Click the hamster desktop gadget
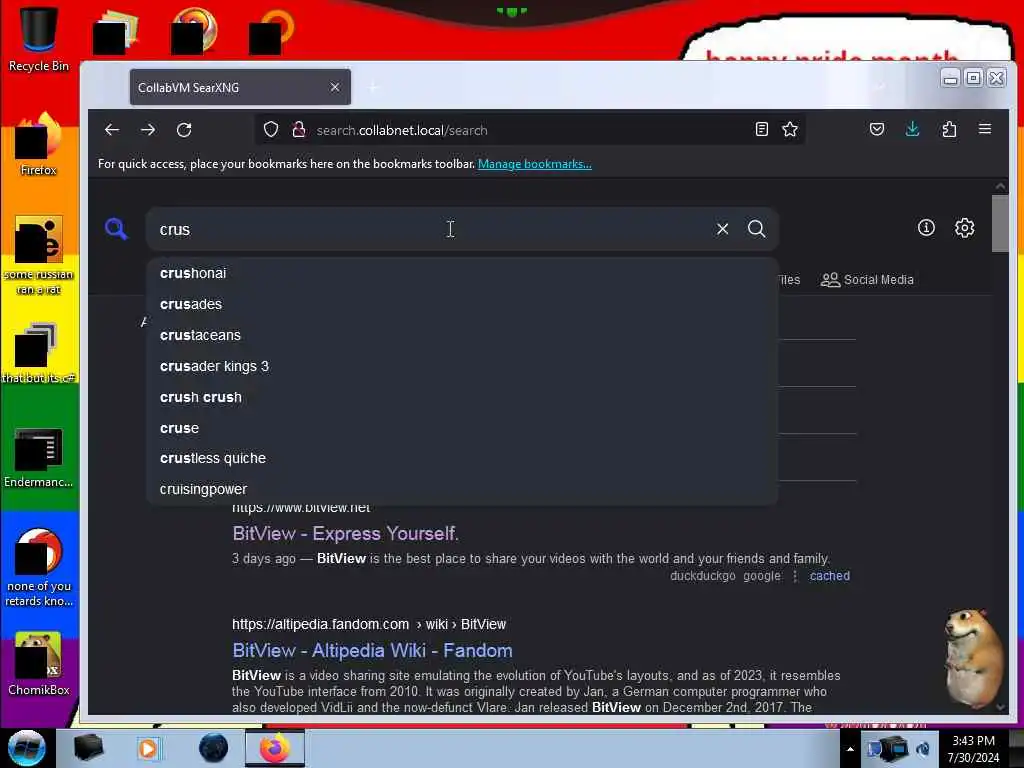The height and width of the screenshot is (768, 1024). [x=972, y=658]
